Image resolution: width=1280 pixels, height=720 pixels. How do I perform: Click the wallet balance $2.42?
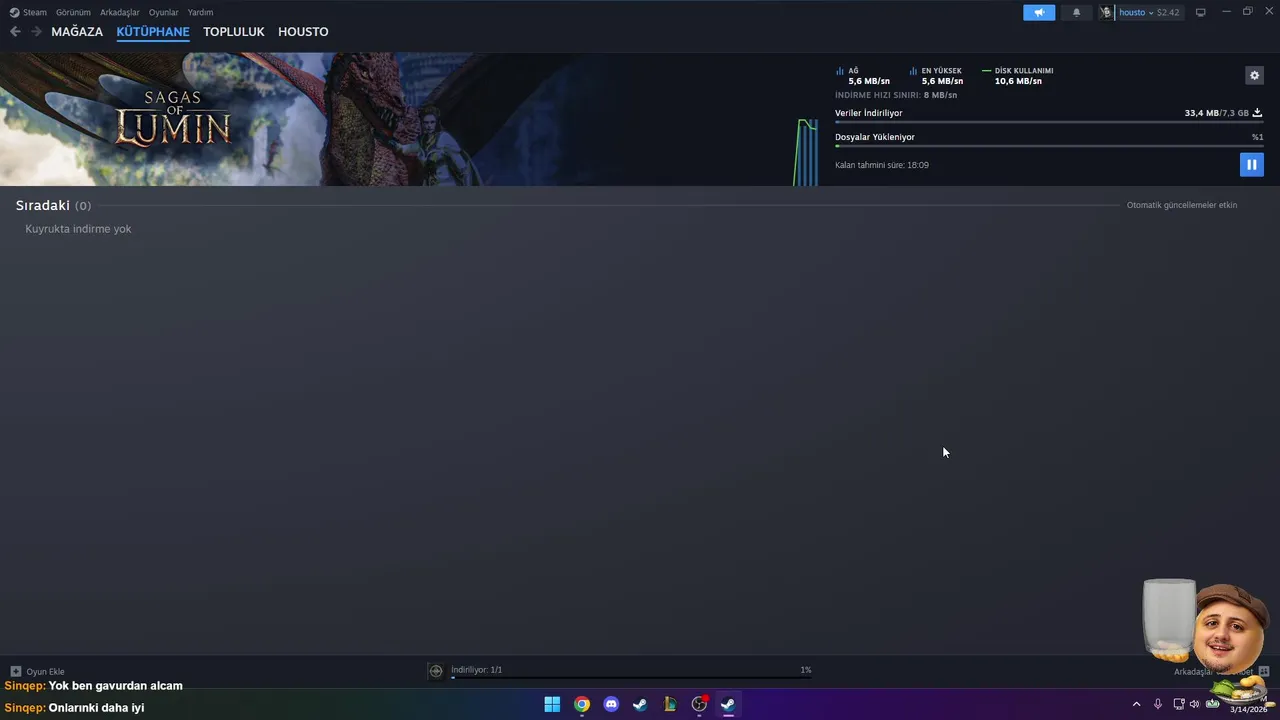(x=1168, y=12)
